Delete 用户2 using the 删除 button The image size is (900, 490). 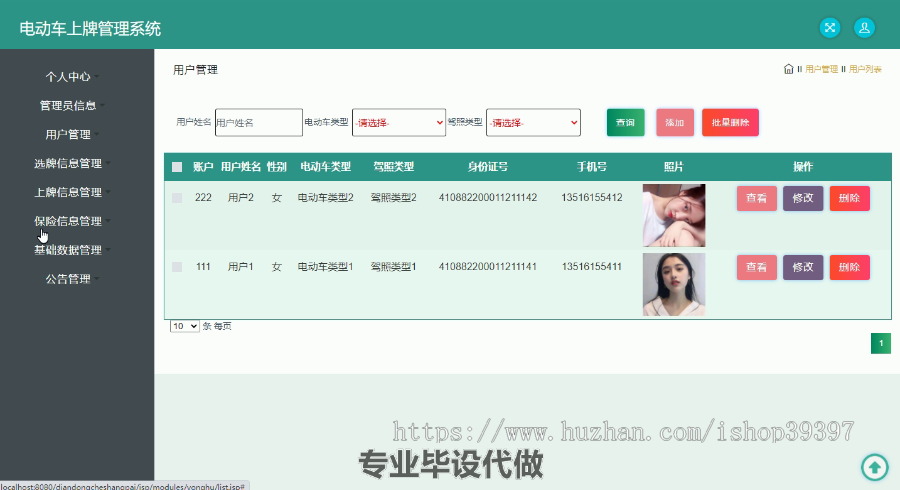pyautogui.click(x=849, y=198)
